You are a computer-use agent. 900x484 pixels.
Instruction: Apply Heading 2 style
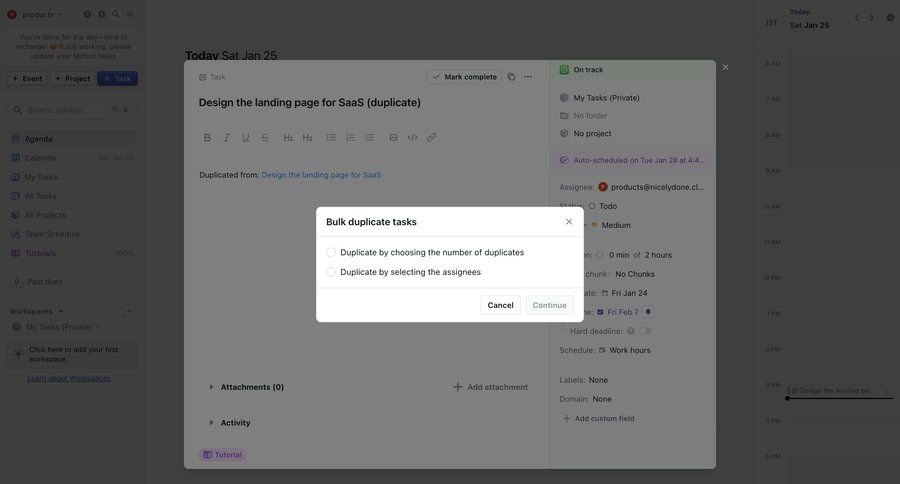pos(307,137)
